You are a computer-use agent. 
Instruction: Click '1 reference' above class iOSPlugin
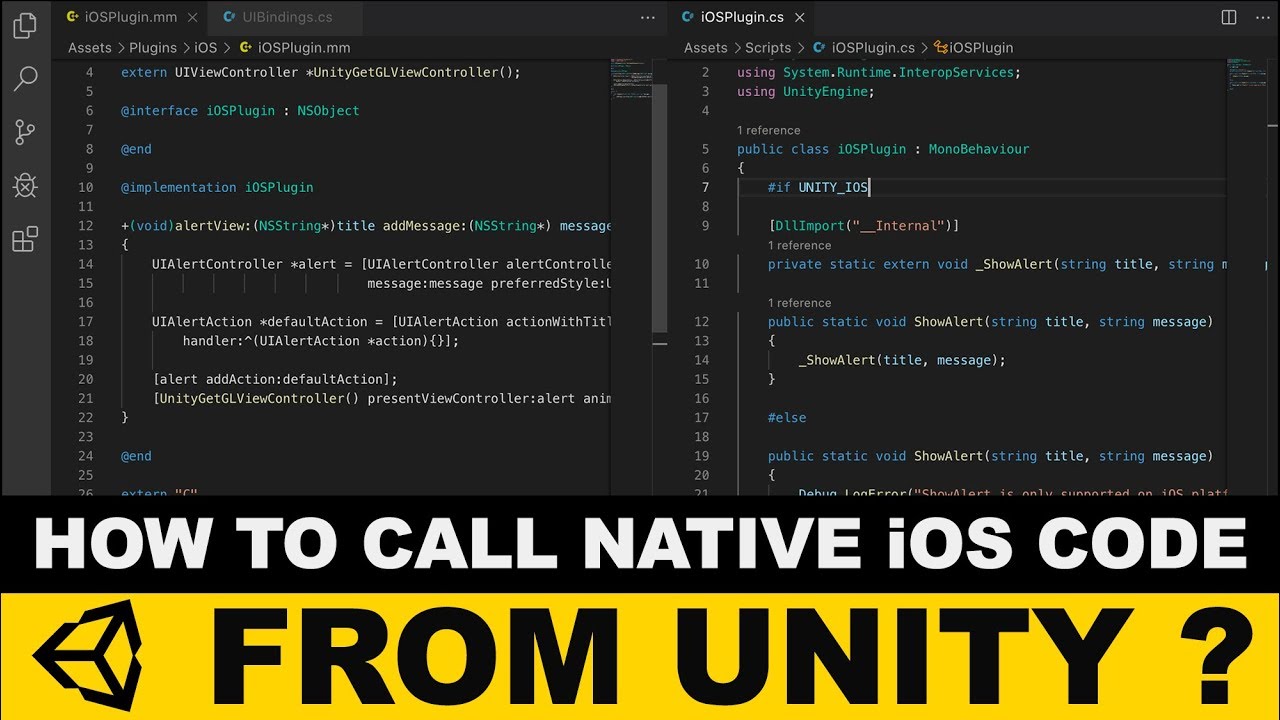pos(769,130)
